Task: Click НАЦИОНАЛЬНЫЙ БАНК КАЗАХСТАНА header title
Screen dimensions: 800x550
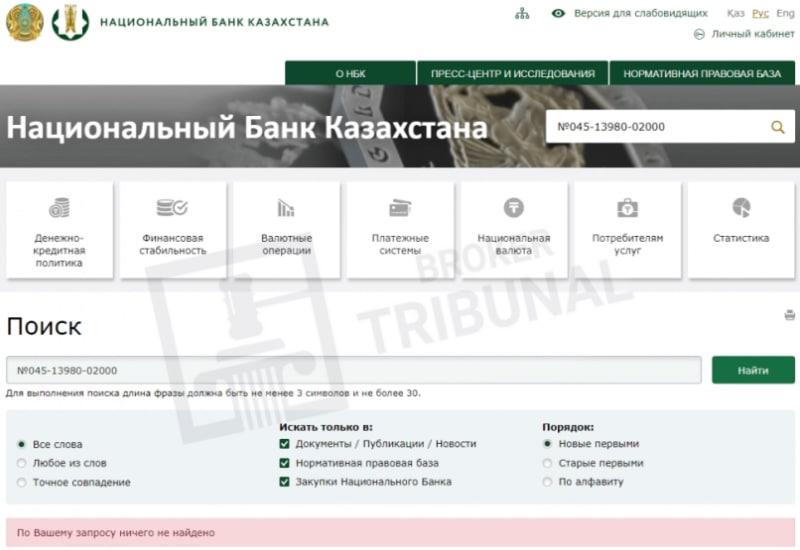Action: 214,22
